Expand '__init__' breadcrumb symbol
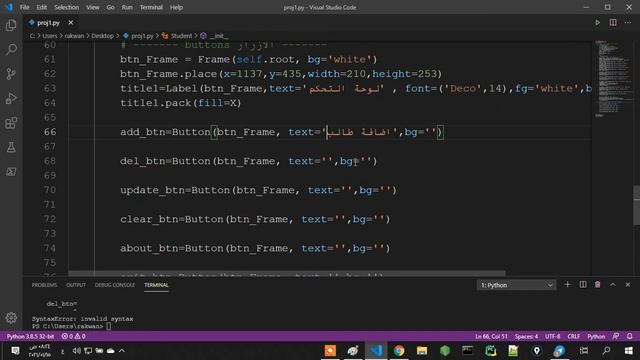The width and height of the screenshot is (640, 360). tap(219, 36)
